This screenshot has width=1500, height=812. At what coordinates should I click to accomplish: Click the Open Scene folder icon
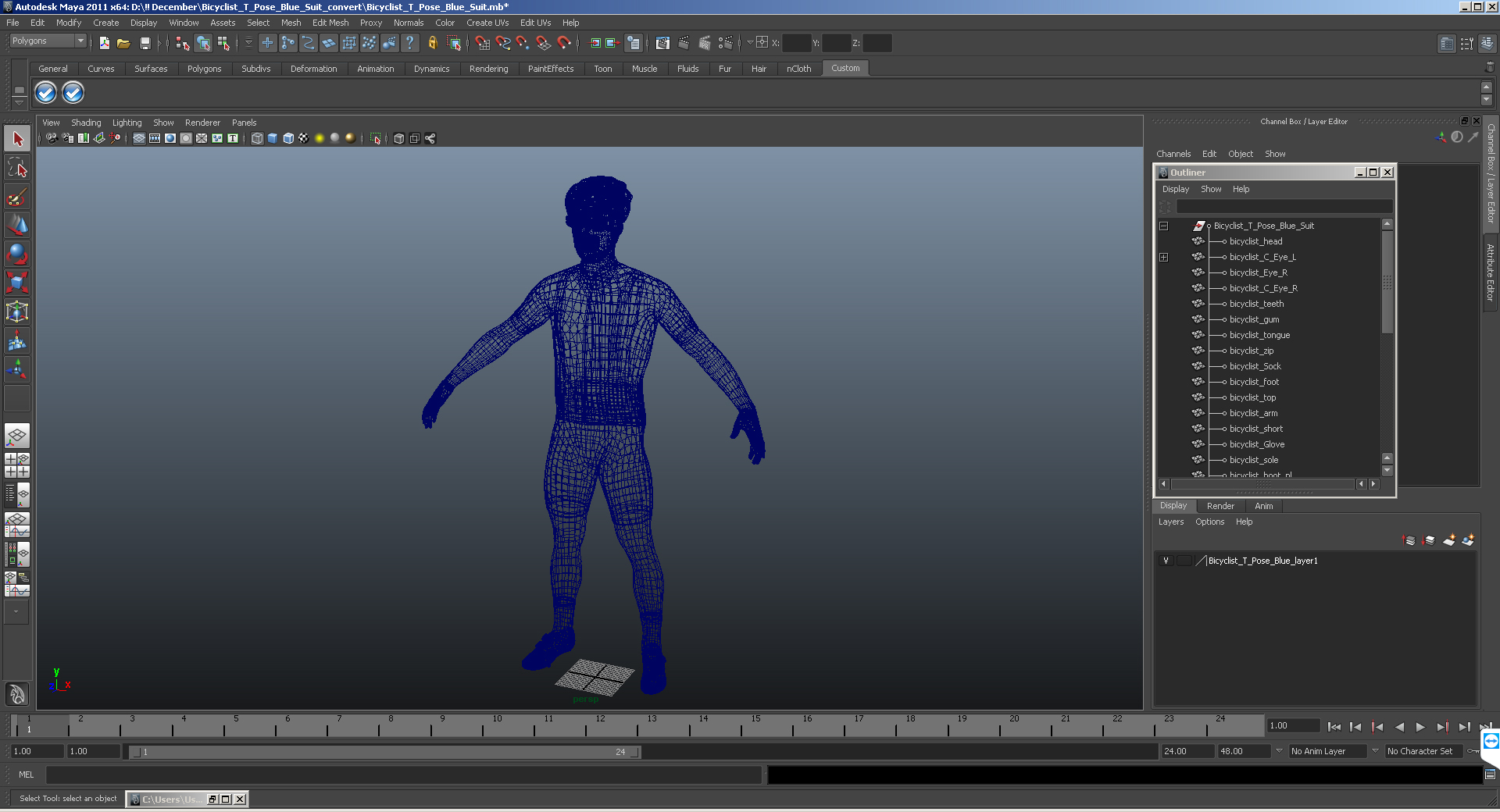(x=123, y=44)
